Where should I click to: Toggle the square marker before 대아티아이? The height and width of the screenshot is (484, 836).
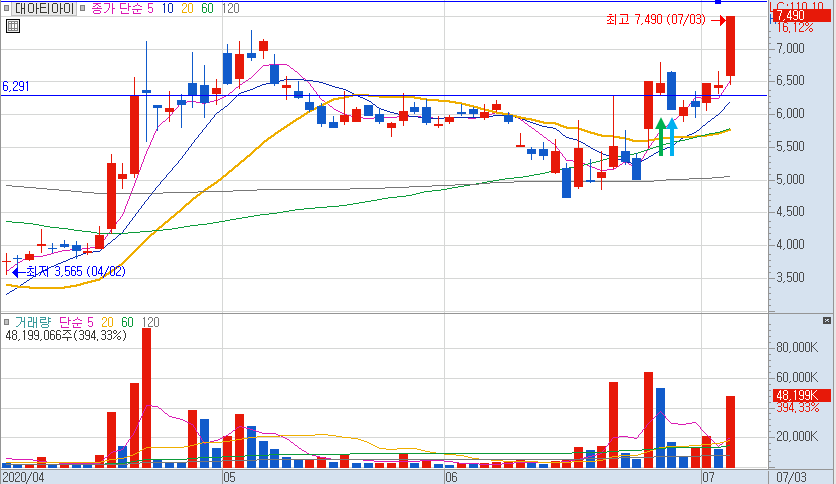pyautogui.click(x=6, y=8)
